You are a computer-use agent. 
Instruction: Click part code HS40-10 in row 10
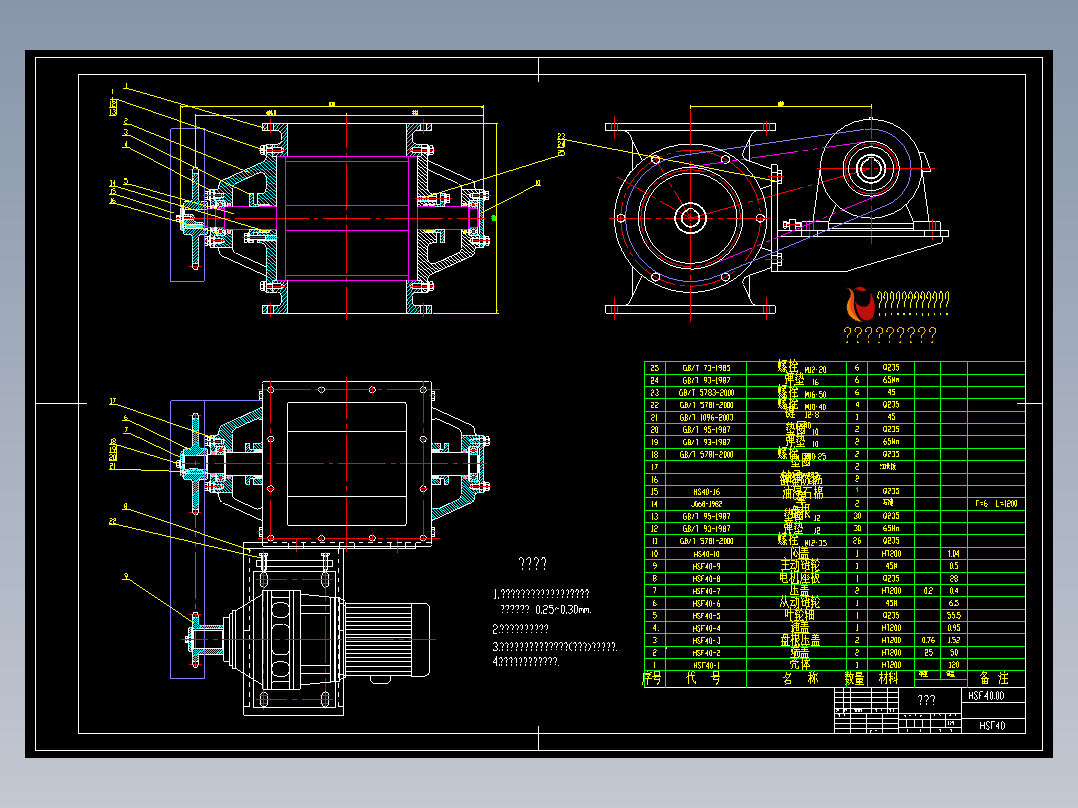click(707, 554)
